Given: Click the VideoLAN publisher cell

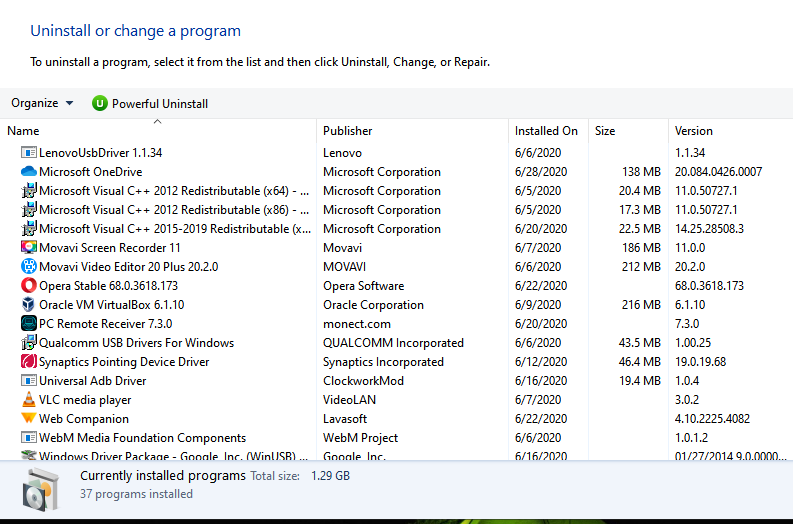Looking at the screenshot, I should pos(349,400).
